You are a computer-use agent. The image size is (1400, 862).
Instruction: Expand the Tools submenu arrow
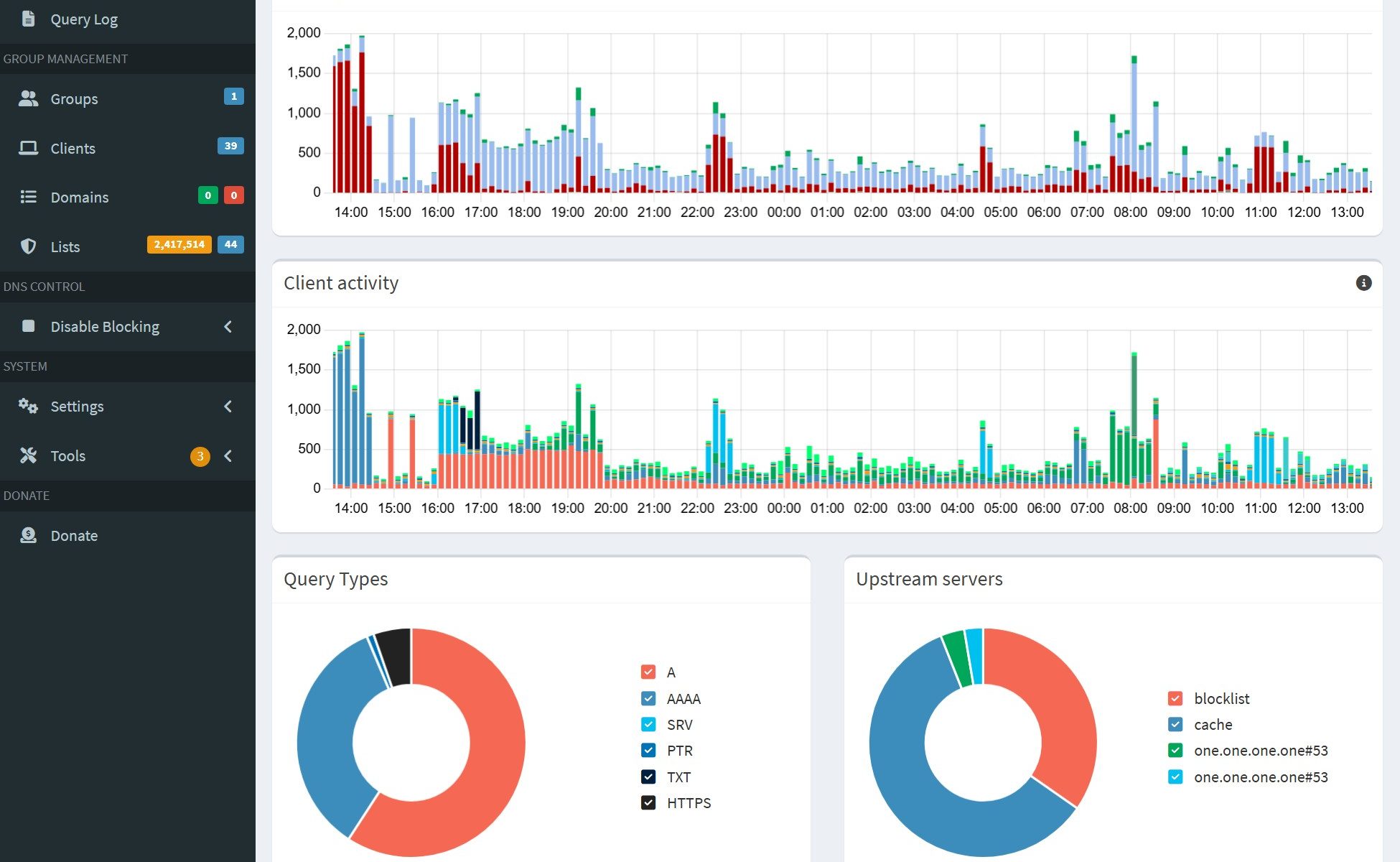coord(228,456)
